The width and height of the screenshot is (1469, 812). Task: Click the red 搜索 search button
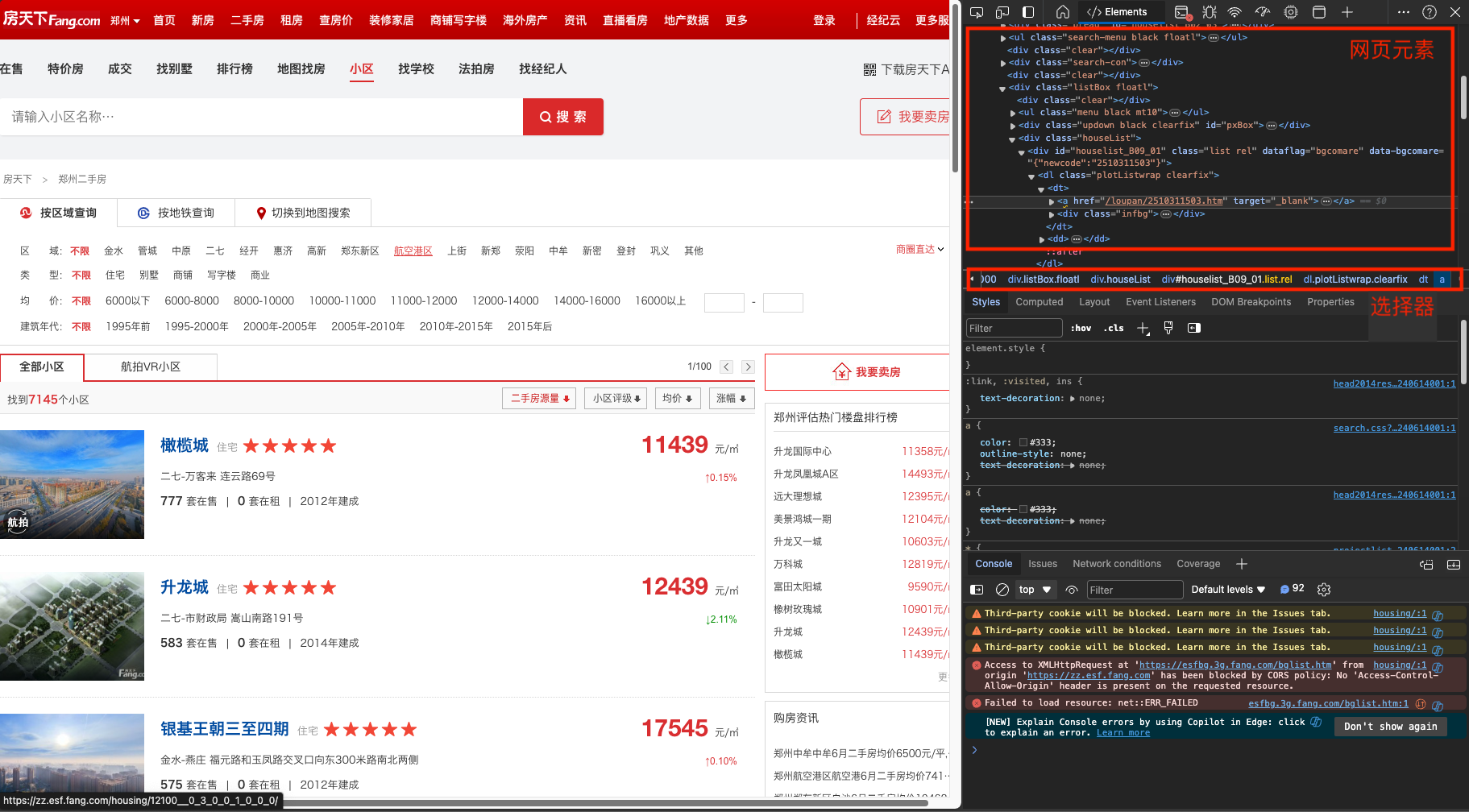(x=562, y=117)
